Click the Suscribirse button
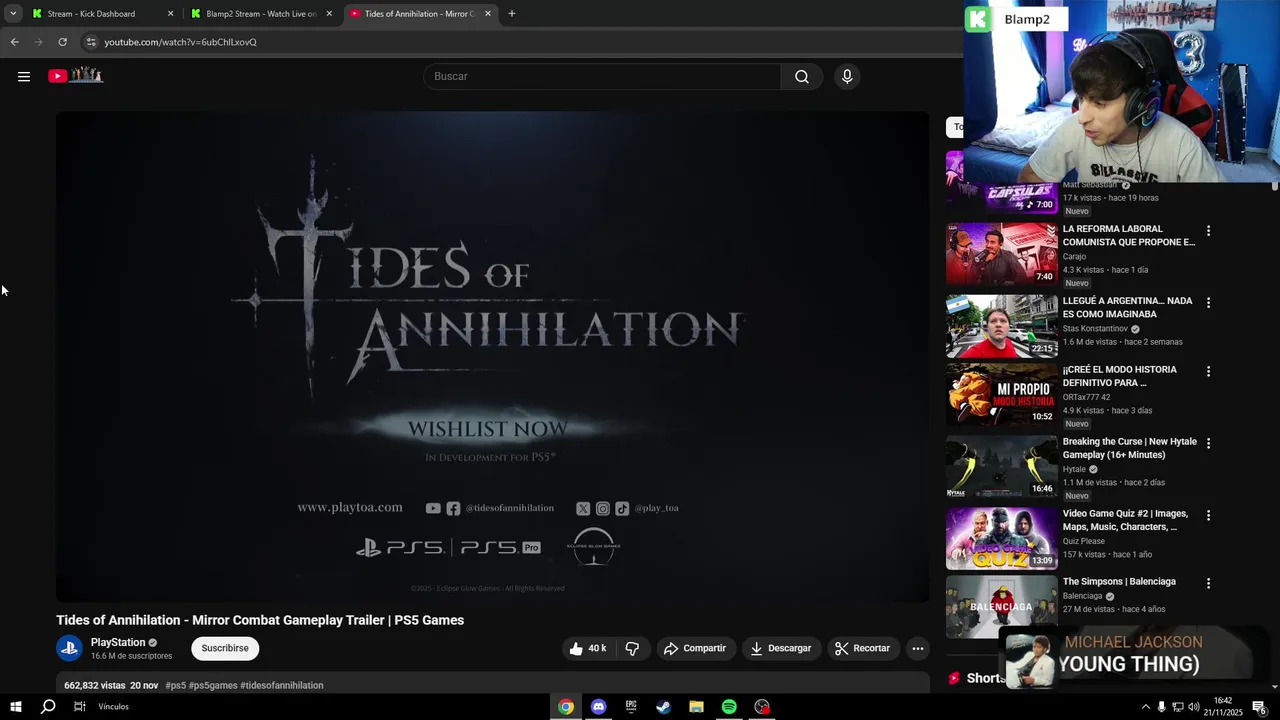Viewport: 1280px width, 720px height. pos(225,648)
